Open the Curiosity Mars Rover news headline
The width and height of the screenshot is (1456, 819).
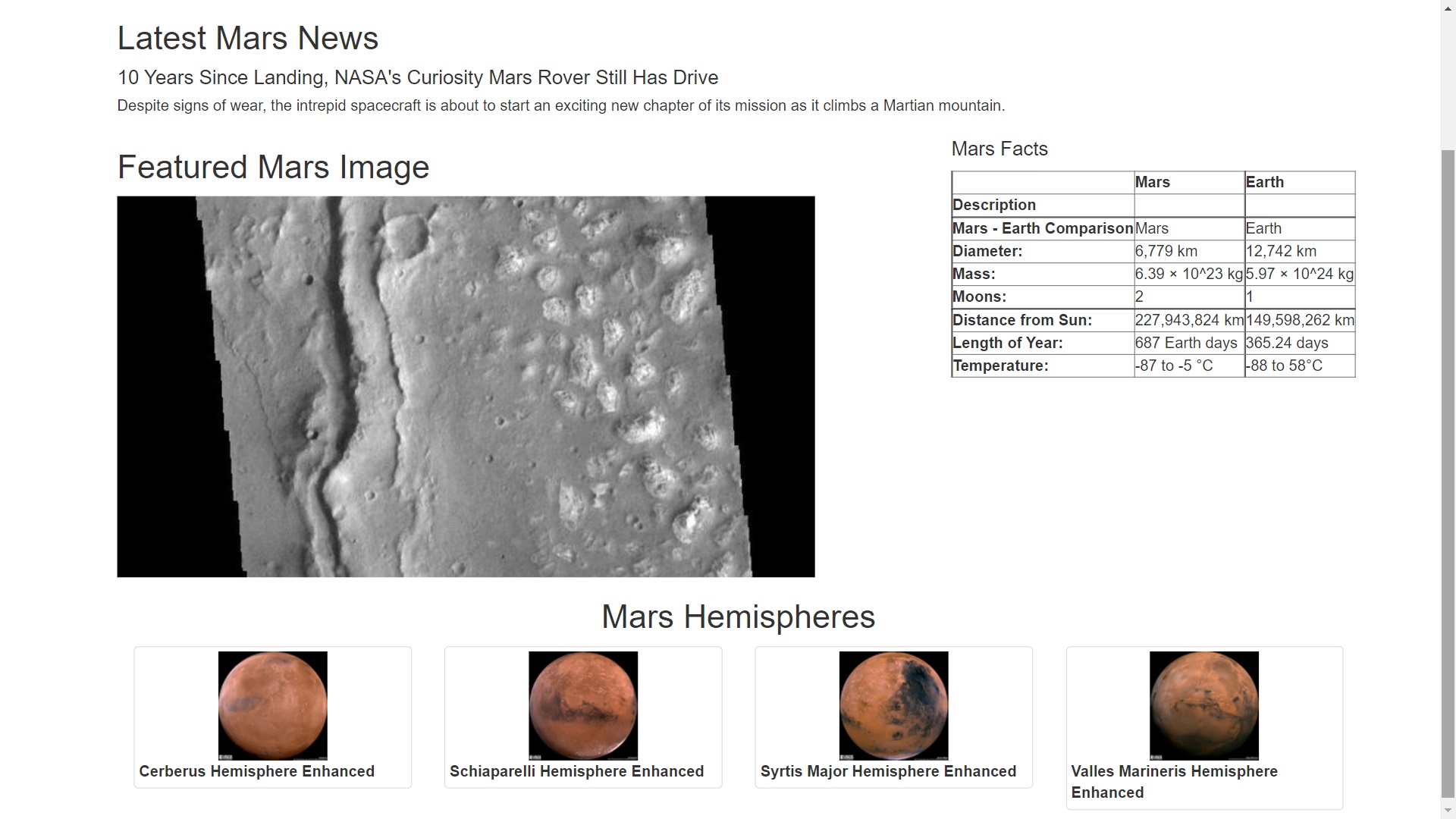coord(417,77)
